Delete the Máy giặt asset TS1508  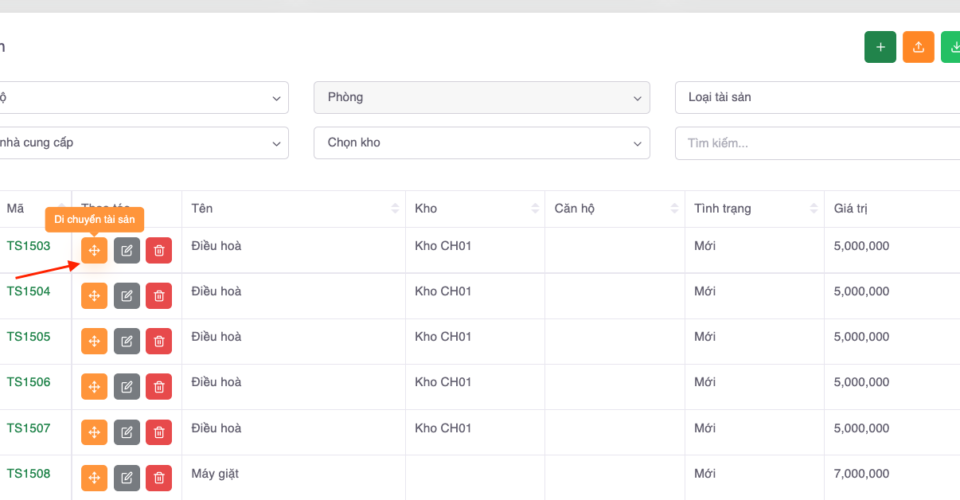click(158, 478)
